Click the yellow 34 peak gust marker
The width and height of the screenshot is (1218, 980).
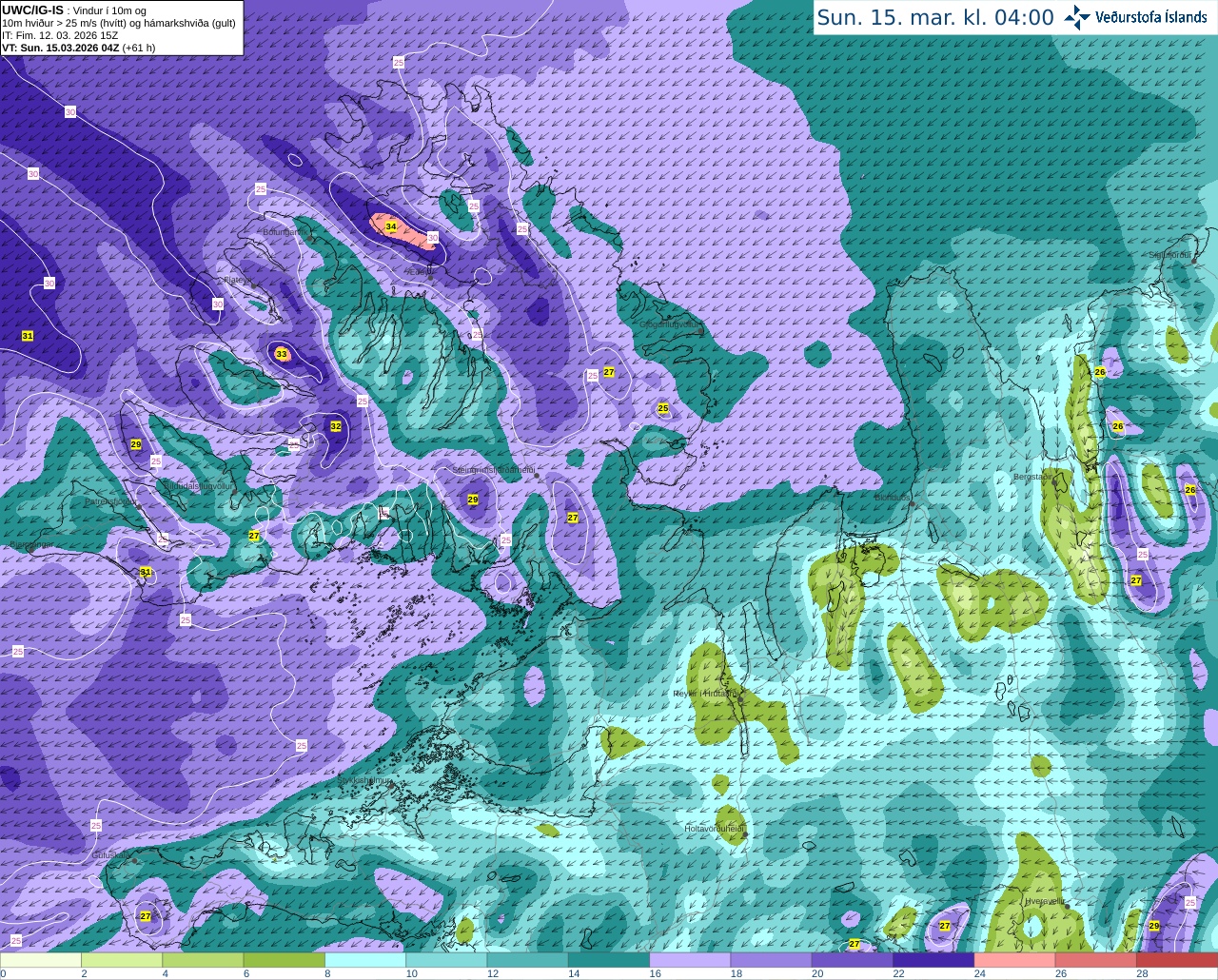(x=391, y=226)
